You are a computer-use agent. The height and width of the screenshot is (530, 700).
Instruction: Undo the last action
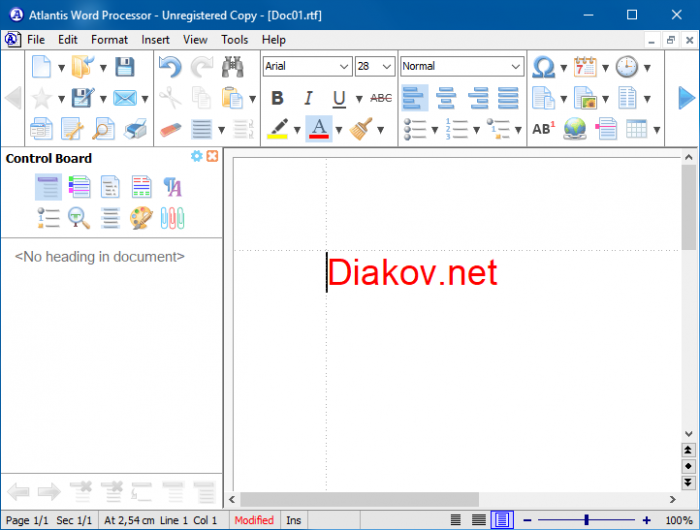pos(170,67)
